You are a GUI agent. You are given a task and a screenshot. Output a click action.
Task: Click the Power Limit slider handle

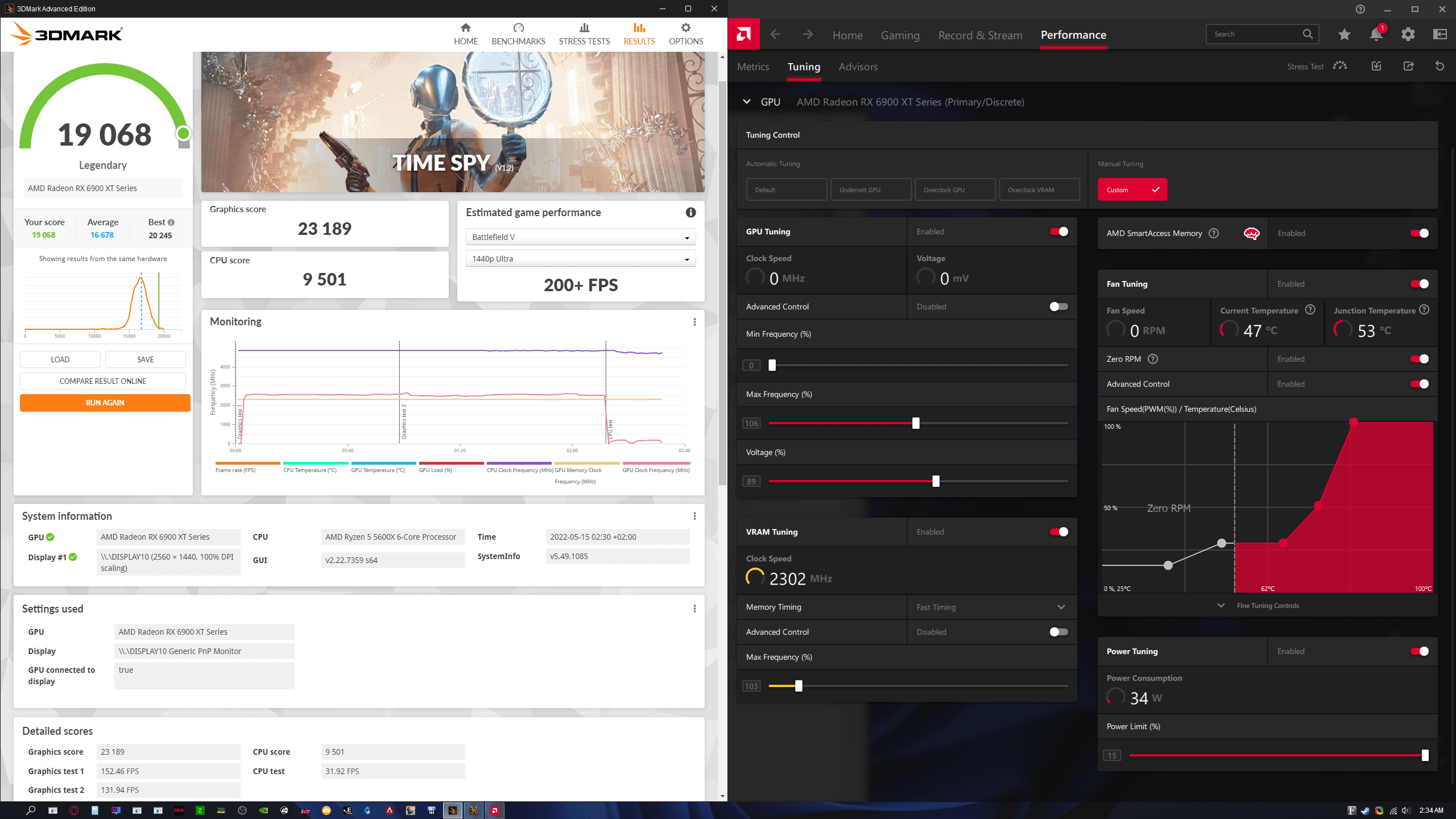tap(1425, 755)
